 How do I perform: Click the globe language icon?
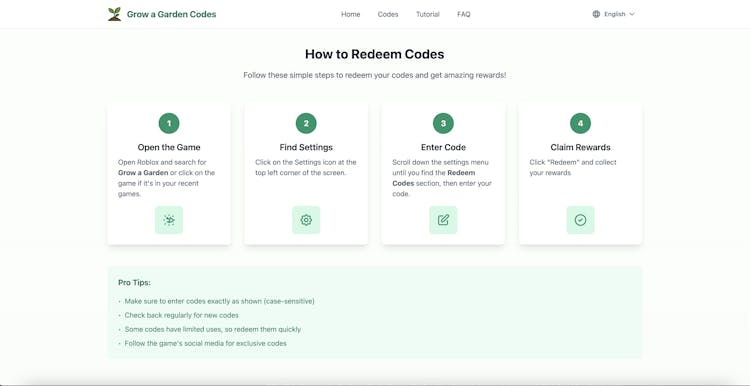596,14
